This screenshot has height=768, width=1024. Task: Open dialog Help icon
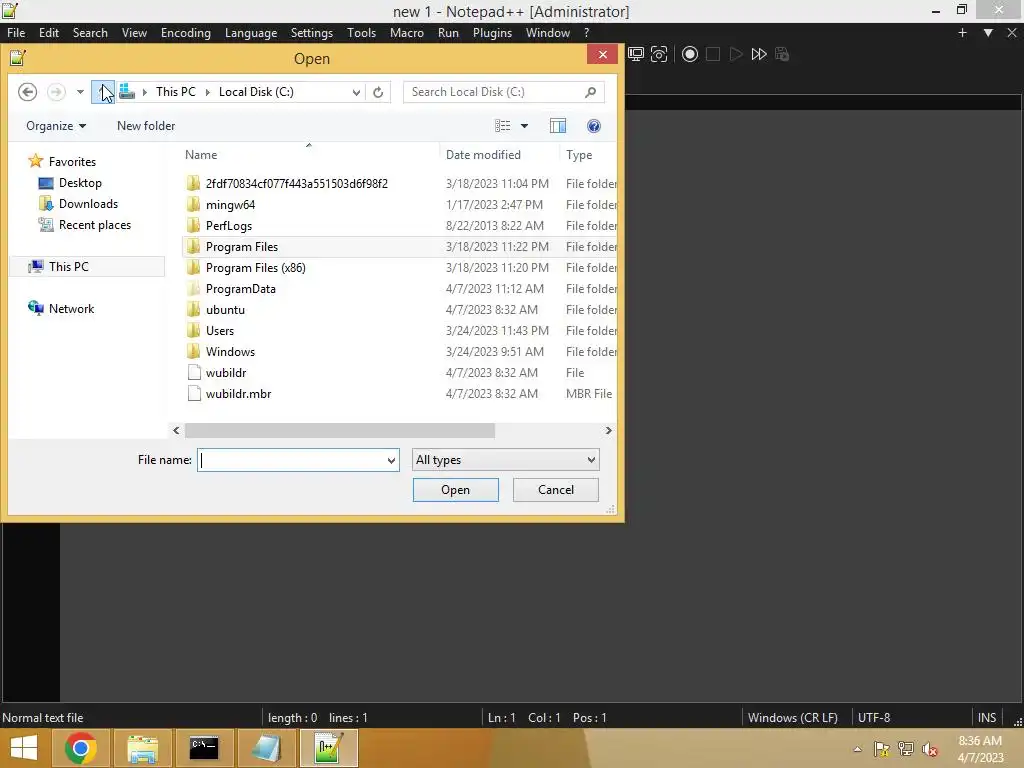click(x=594, y=126)
